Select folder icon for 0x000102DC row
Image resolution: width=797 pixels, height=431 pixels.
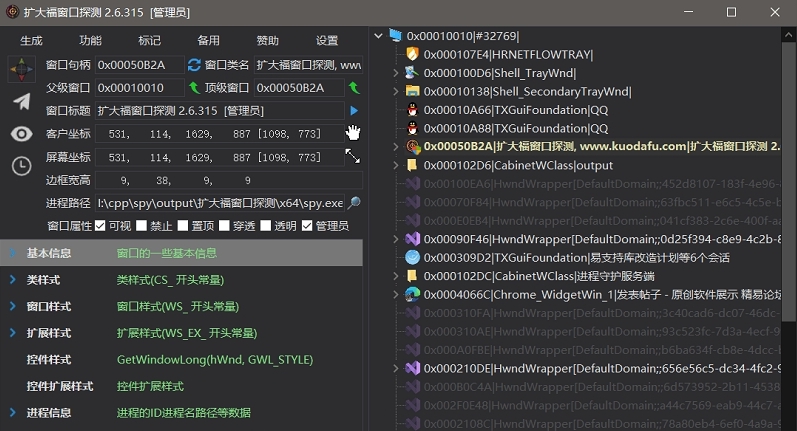click(x=412, y=276)
